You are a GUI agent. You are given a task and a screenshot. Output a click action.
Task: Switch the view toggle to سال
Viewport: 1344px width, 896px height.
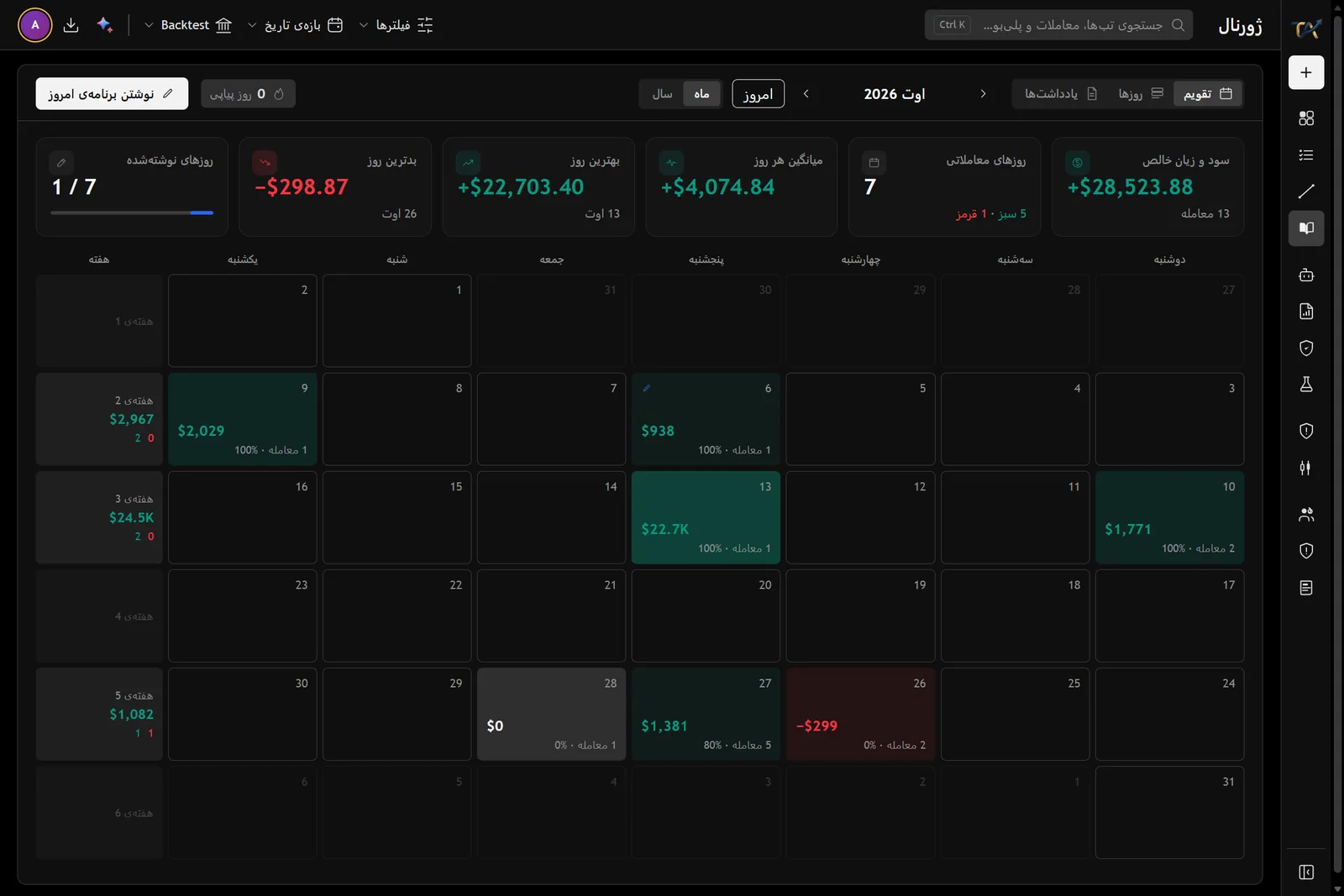663,94
